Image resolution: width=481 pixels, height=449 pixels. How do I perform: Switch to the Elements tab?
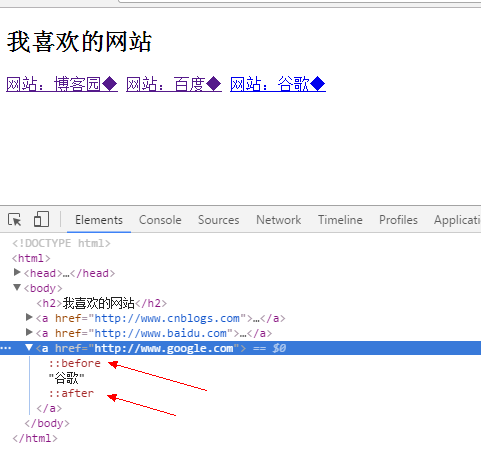pos(99,220)
